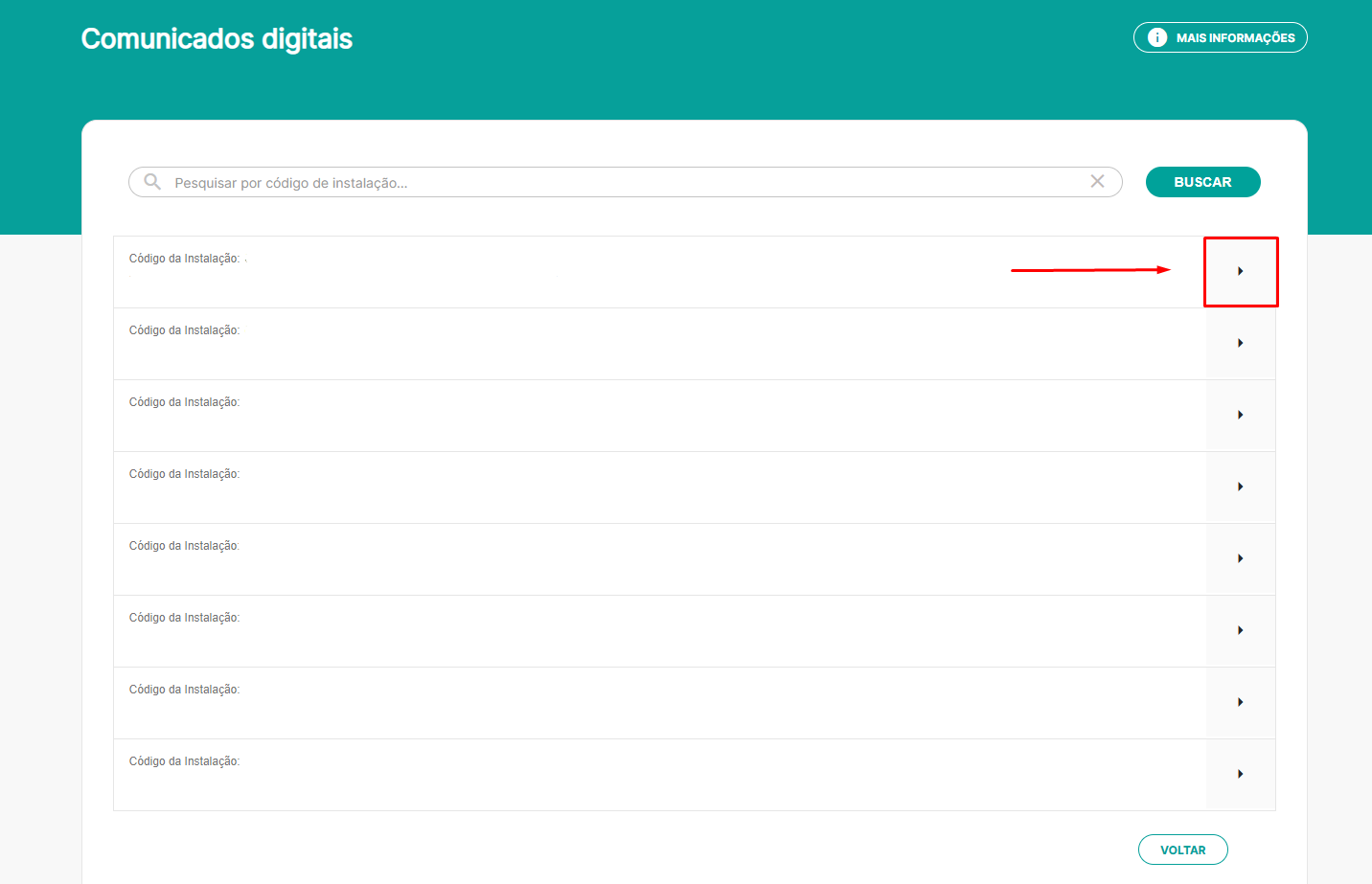
Task: Select the fourth Código da Instalação label
Action: pos(184,474)
